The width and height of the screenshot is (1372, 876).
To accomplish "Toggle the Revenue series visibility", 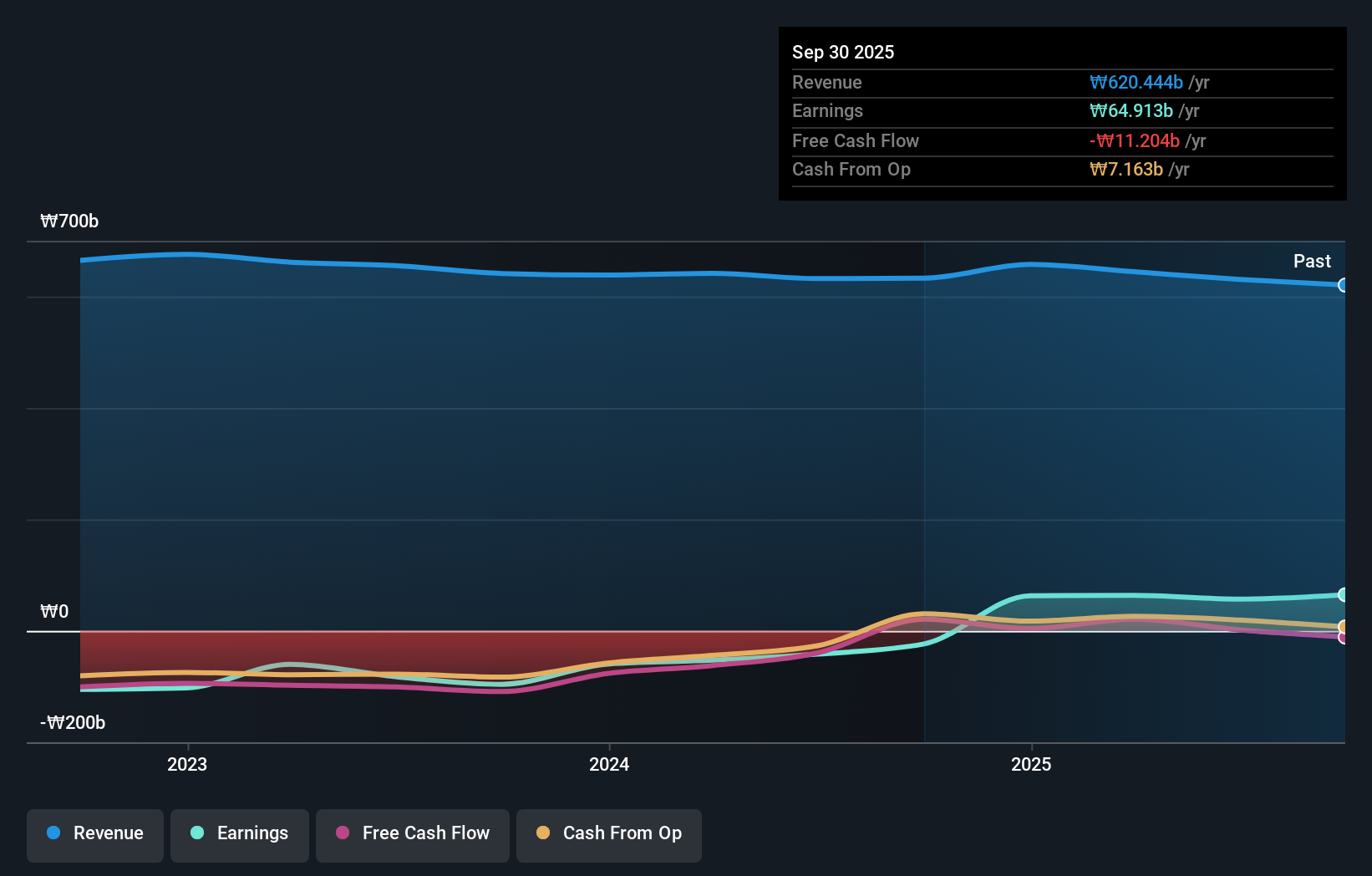I will [94, 833].
